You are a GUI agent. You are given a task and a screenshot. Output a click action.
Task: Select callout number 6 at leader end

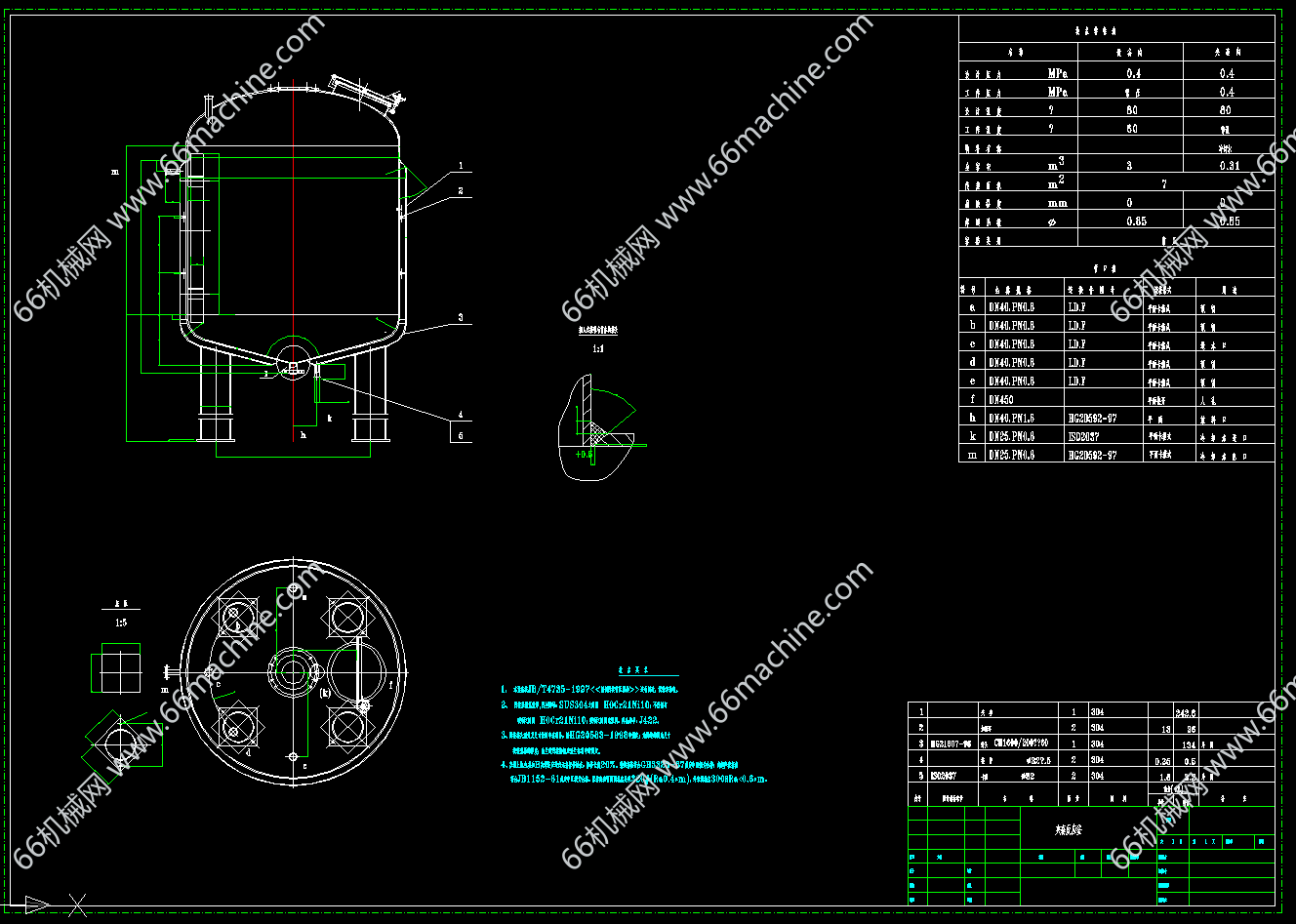461,436
